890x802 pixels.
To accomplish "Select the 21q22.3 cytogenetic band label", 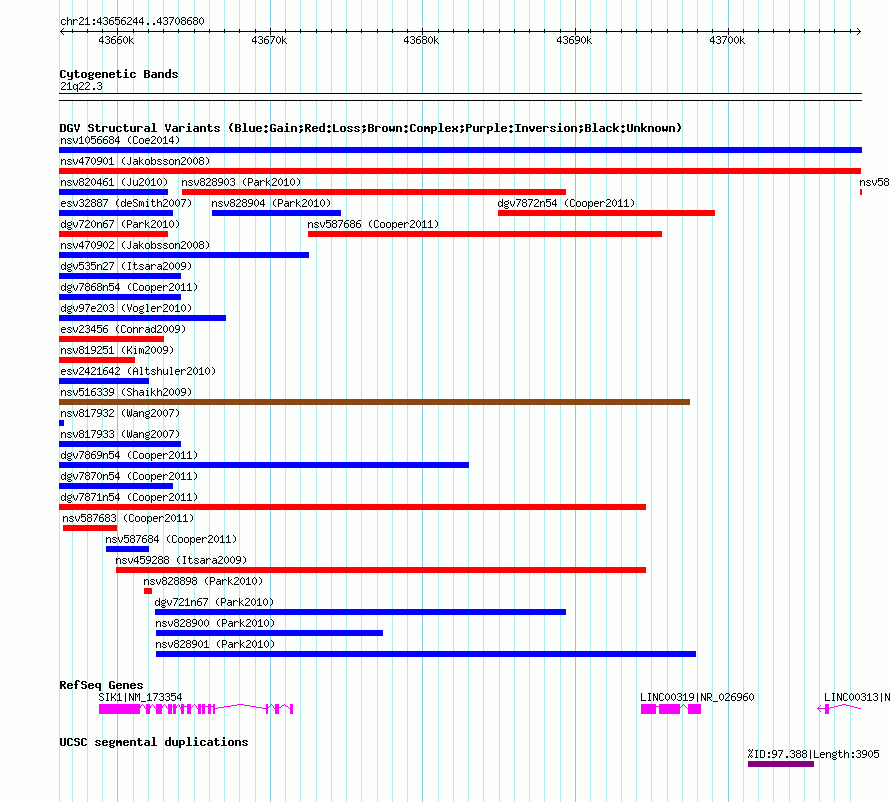I will coord(81,86).
